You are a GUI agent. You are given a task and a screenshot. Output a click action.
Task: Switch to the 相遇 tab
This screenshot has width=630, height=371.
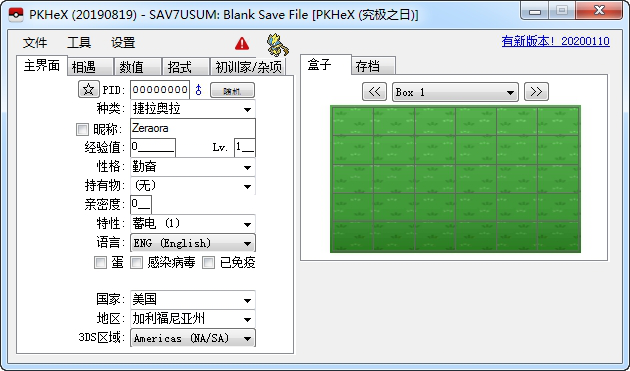pyautogui.click(x=90, y=67)
